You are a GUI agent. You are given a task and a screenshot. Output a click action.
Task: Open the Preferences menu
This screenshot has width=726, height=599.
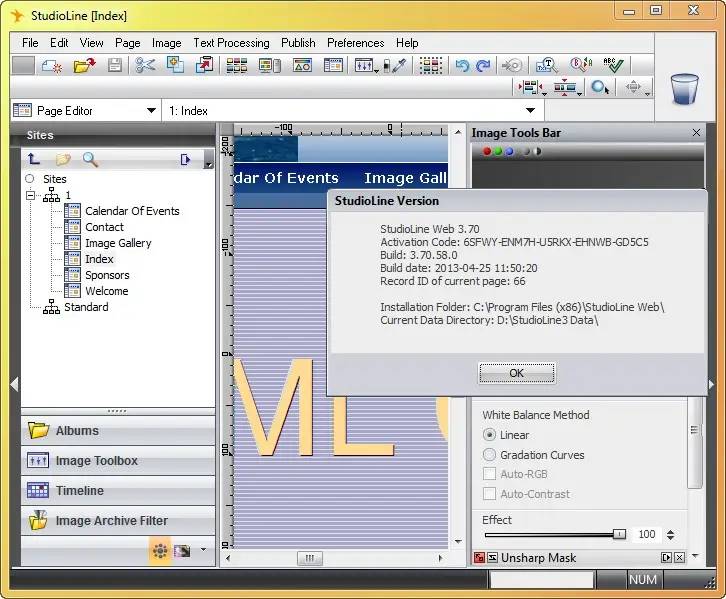point(356,43)
